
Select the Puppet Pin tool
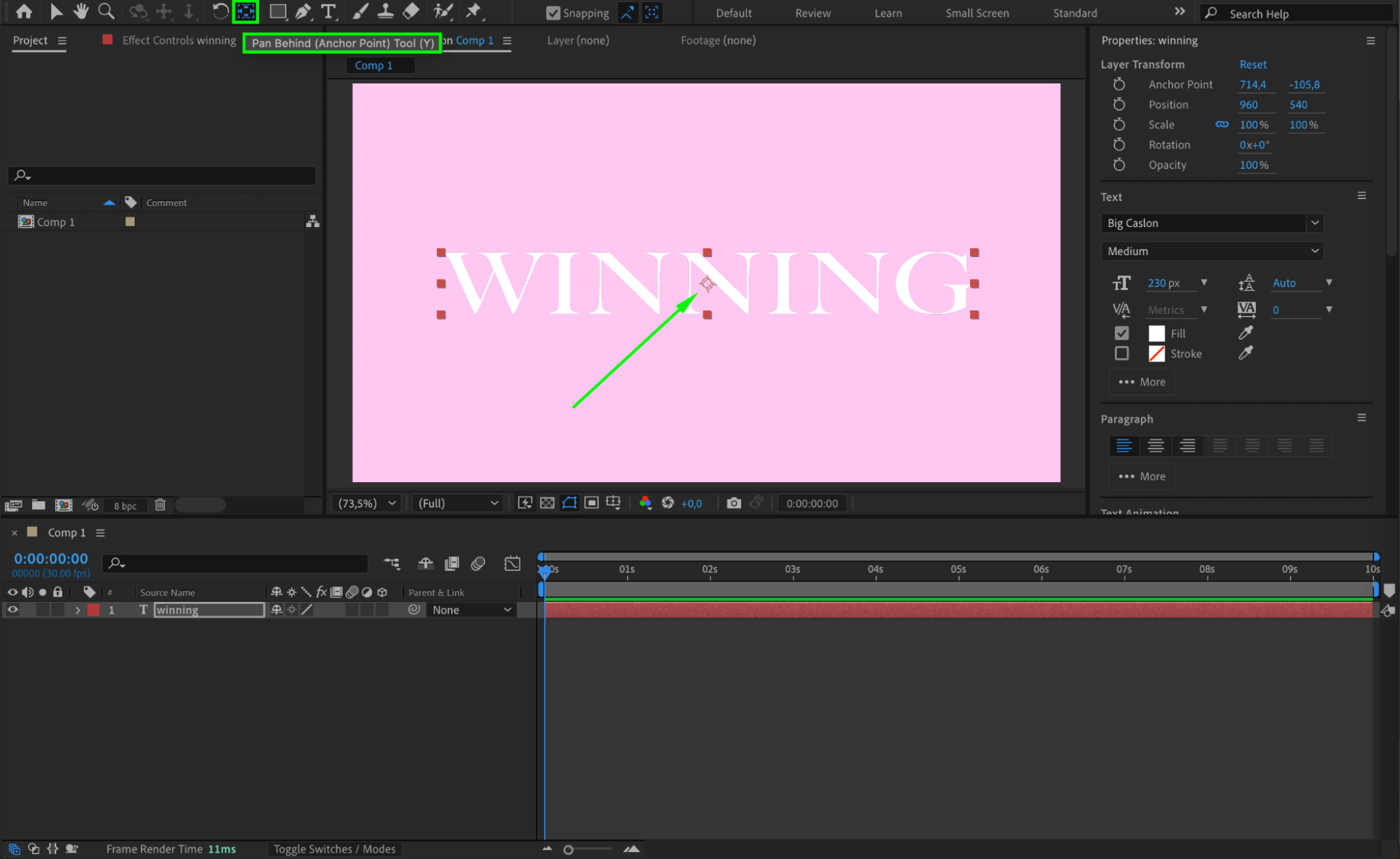(x=473, y=11)
